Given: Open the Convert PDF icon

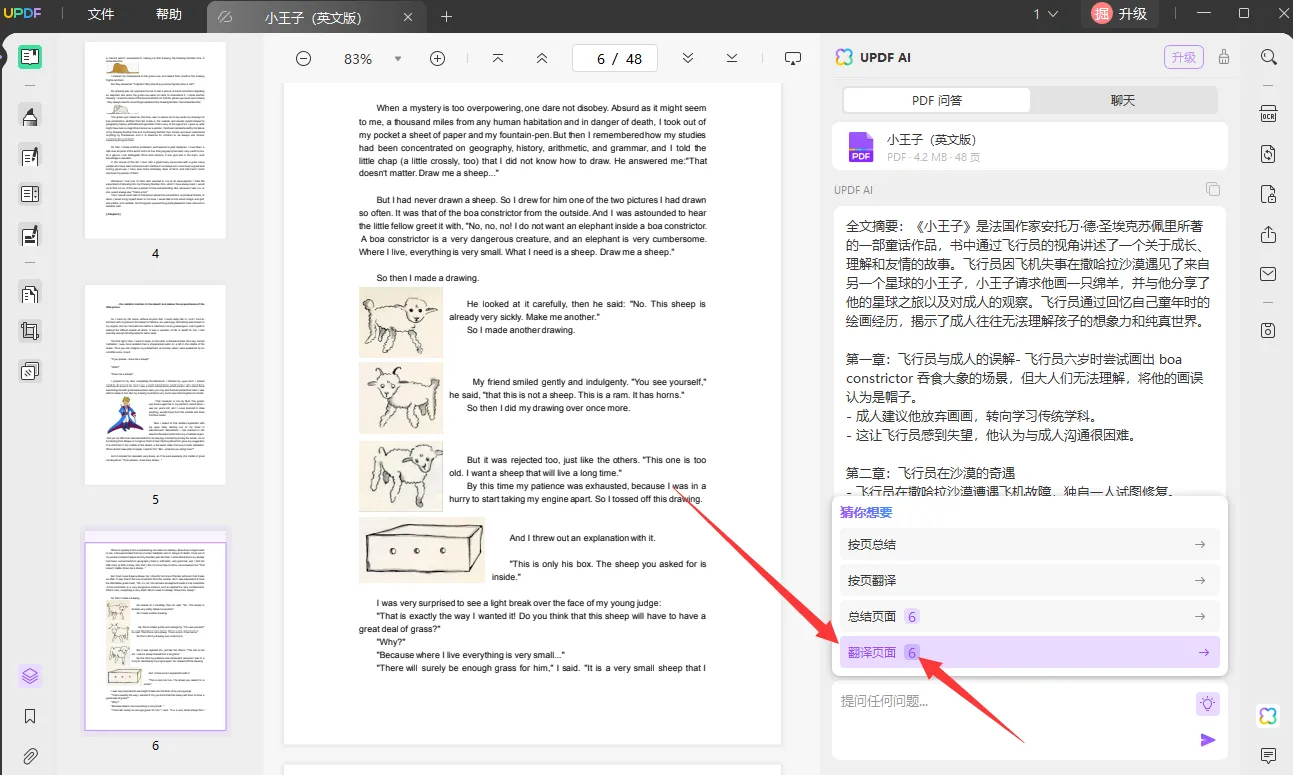Looking at the screenshot, I should (x=1269, y=154).
